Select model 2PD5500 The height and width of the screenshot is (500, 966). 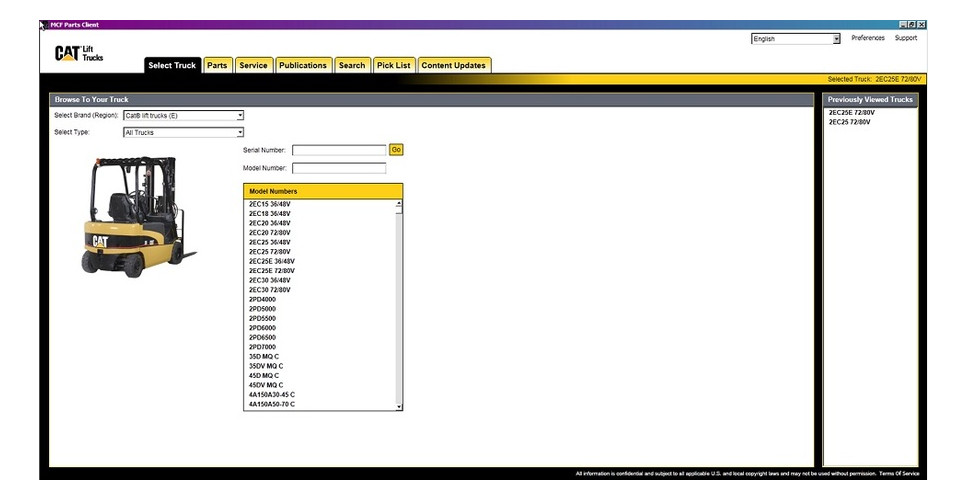pos(262,318)
